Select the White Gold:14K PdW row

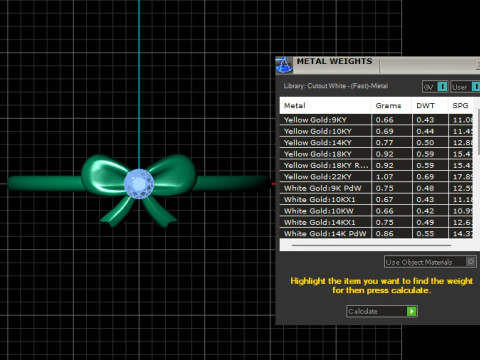point(376,233)
